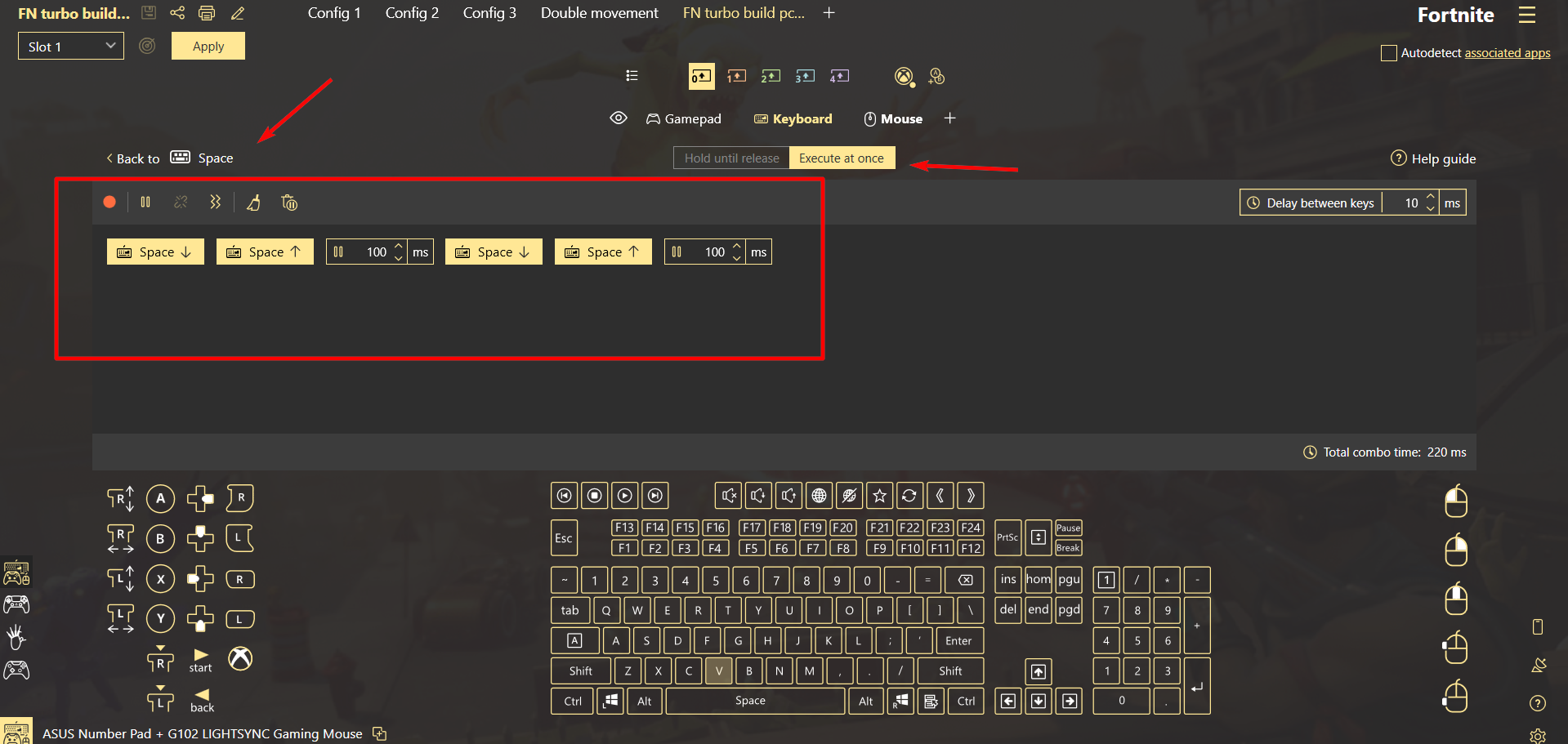Open the Slot 1 dropdown
The width and height of the screenshot is (1568, 744).
coord(71,47)
